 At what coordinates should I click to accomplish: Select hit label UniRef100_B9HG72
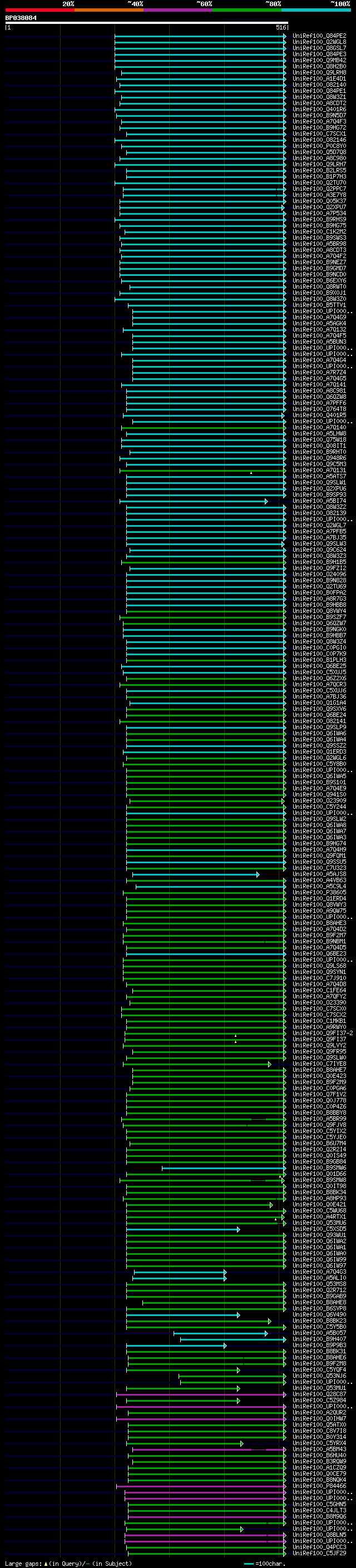tap(319, 128)
